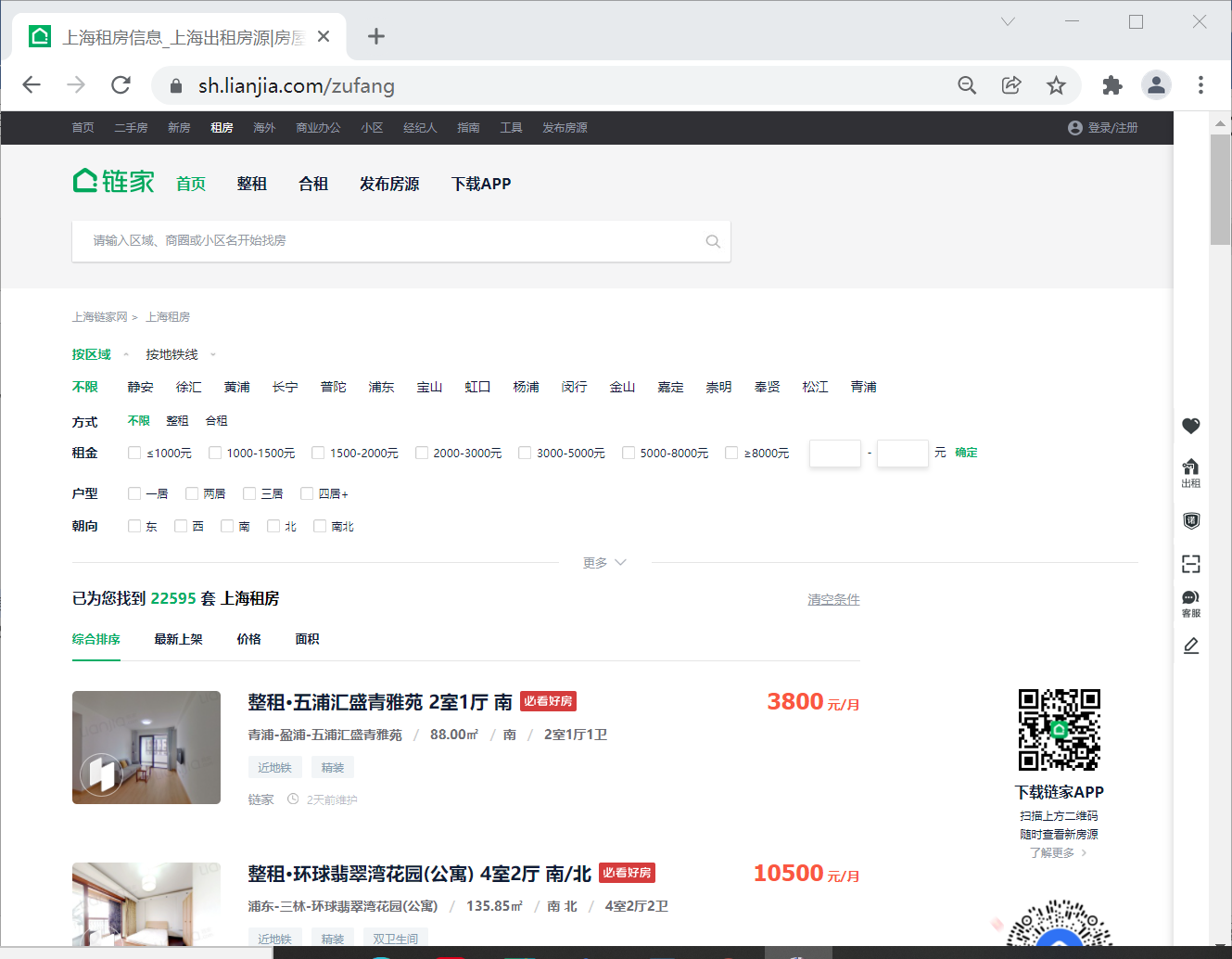The width and height of the screenshot is (1232, 959).
Task: Open browser zoom magnifier icon
Action: (x=967, y=85)
